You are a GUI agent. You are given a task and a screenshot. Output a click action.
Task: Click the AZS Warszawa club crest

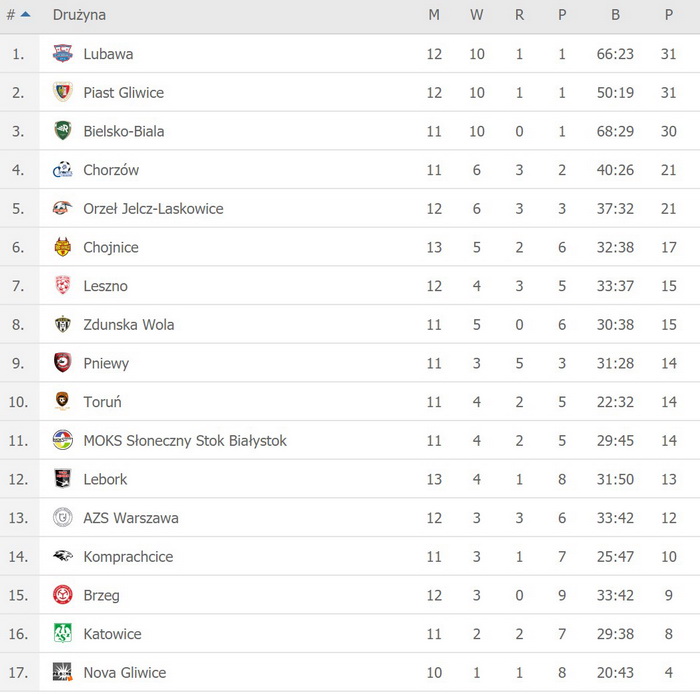point(63,518)
